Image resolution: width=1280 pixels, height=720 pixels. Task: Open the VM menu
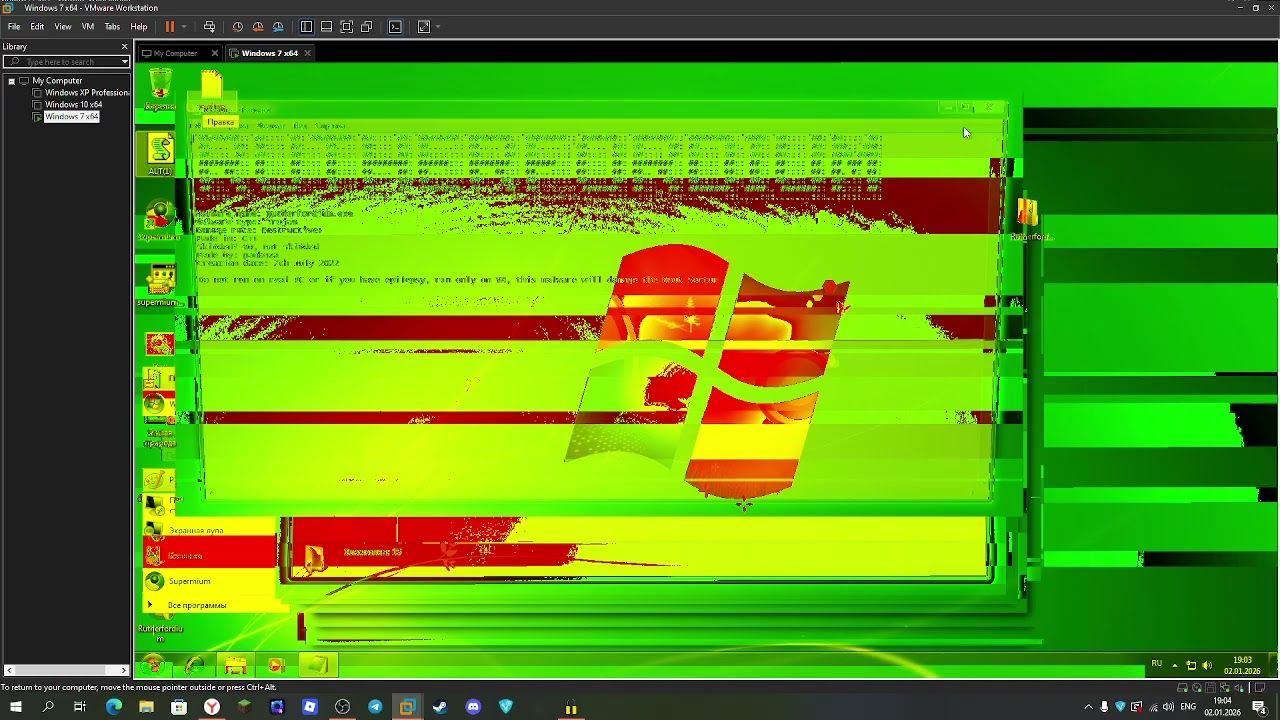pyautogui.click(x=88, y=27)
